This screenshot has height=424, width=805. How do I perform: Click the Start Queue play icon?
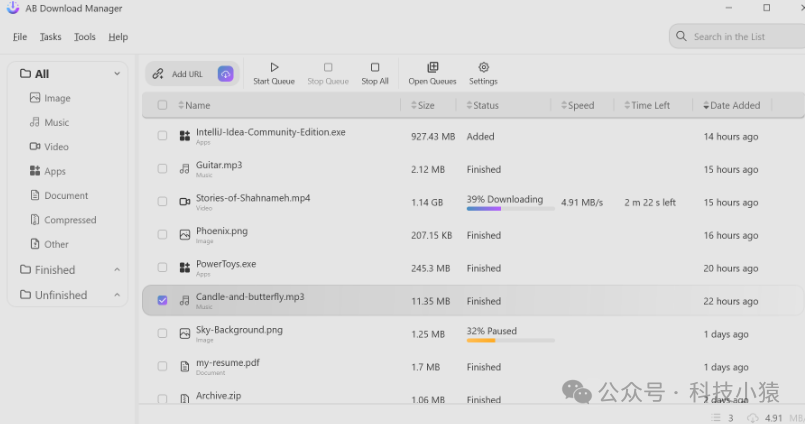274,68
